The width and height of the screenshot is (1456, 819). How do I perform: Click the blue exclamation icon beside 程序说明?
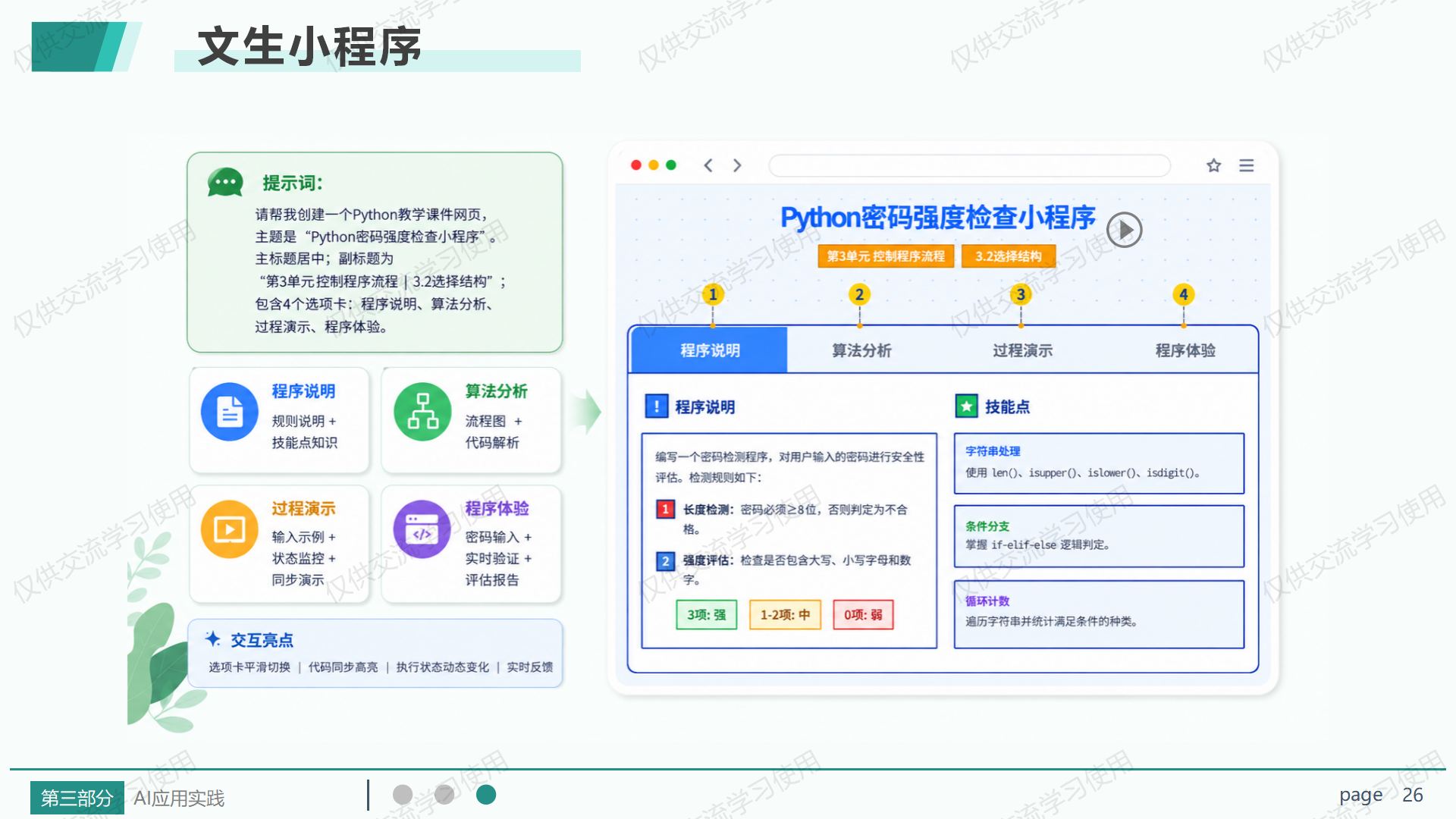656,406
